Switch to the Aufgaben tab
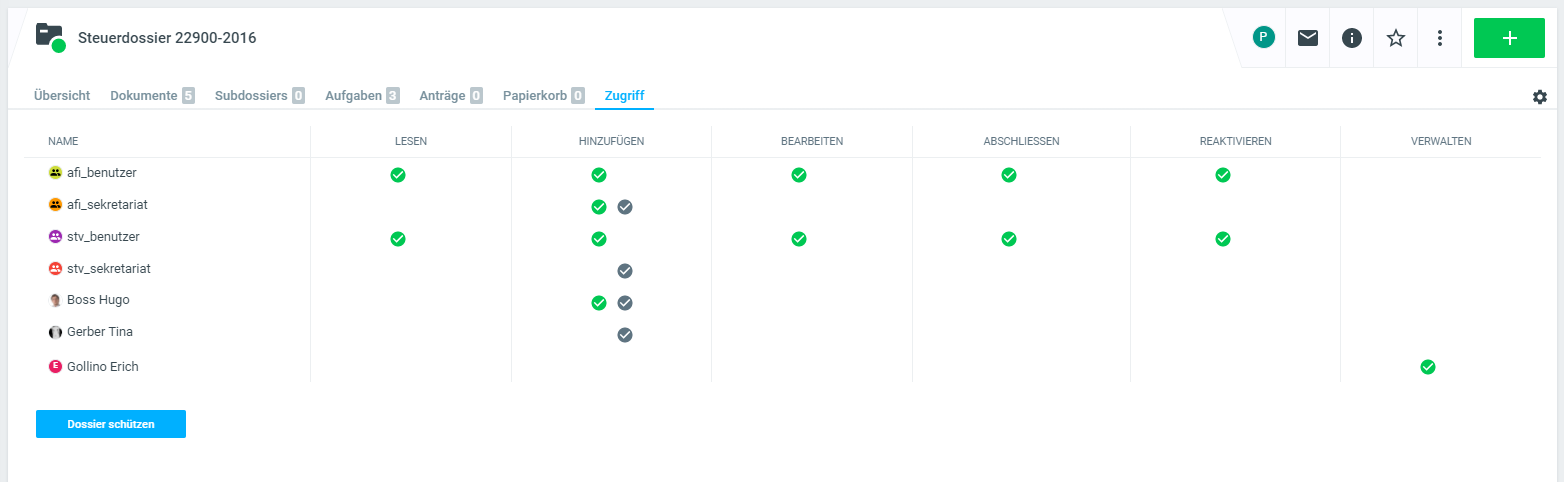1564x482 pixels. [x=362, y=96]
